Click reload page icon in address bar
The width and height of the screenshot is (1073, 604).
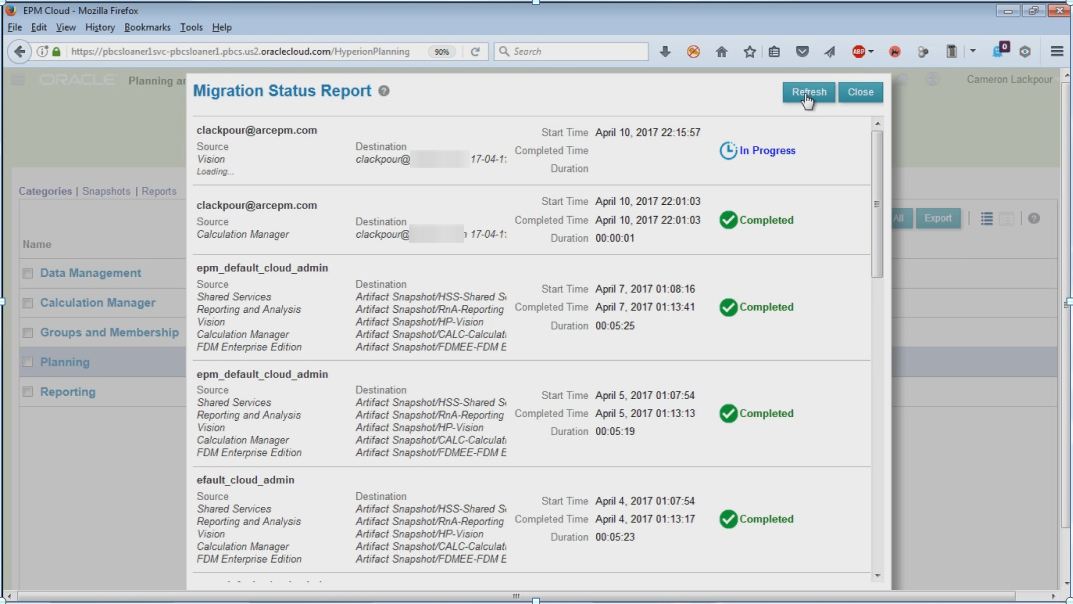[475, 52]
